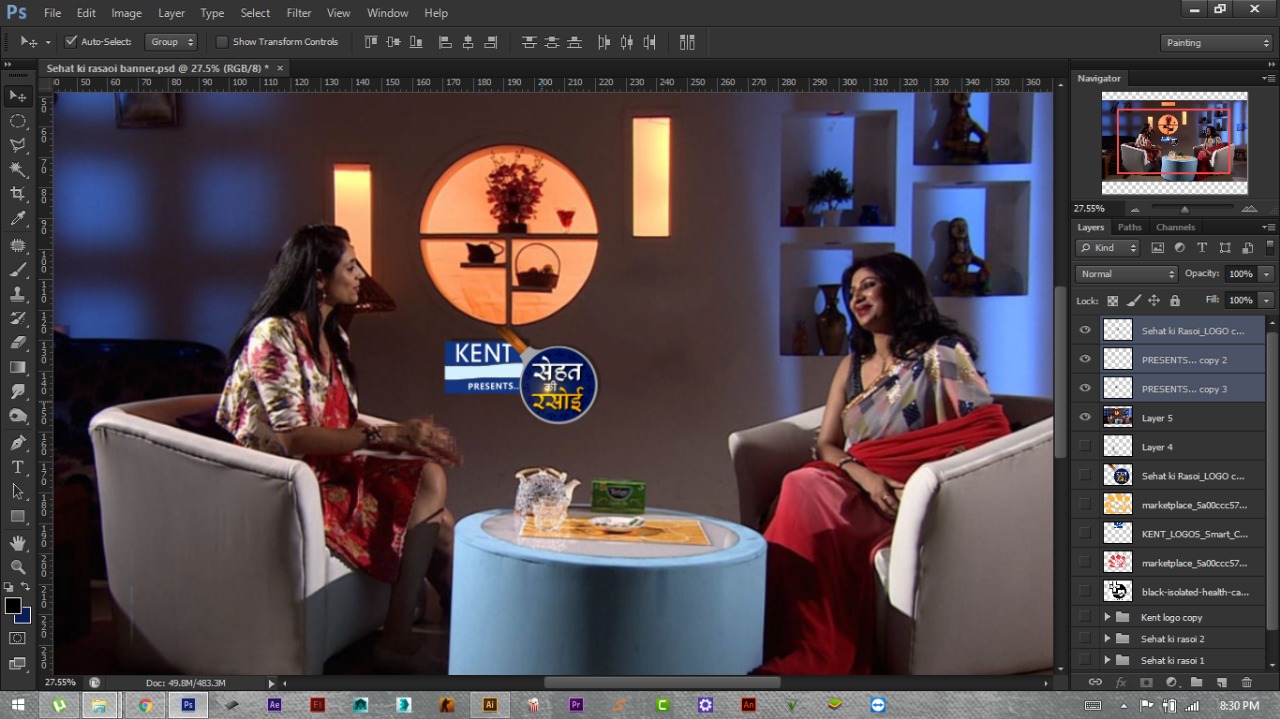Choose the Clone Stamp tool
The width and height of the screenshot is (1280, 719).
click(18, 295)
